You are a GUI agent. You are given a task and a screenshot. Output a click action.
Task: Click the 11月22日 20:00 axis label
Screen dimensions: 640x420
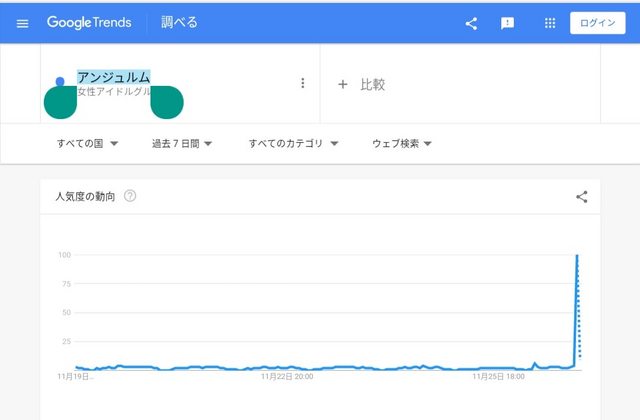(287, 376)
